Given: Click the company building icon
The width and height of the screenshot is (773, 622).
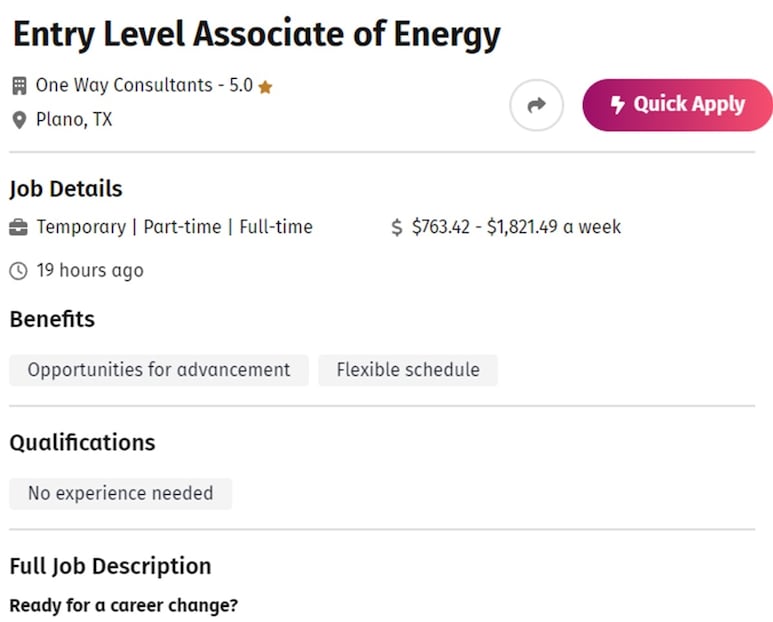Looking at the screenshot, I should click(19, 86).
